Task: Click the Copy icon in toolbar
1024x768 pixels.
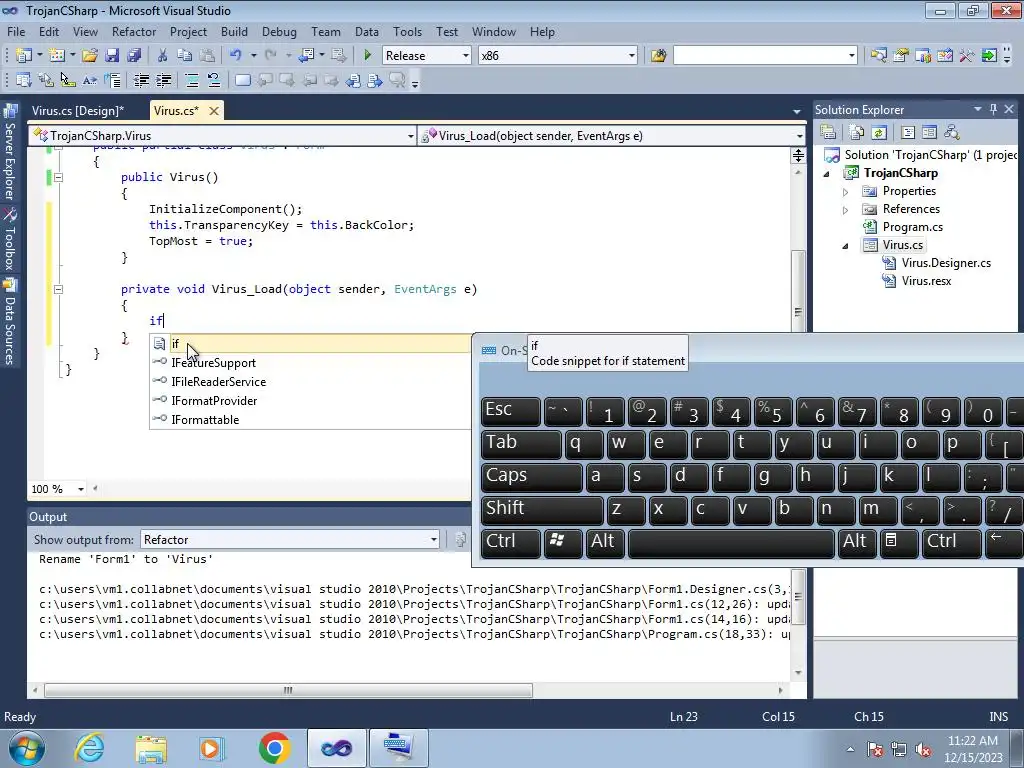Action: [185, 56]
